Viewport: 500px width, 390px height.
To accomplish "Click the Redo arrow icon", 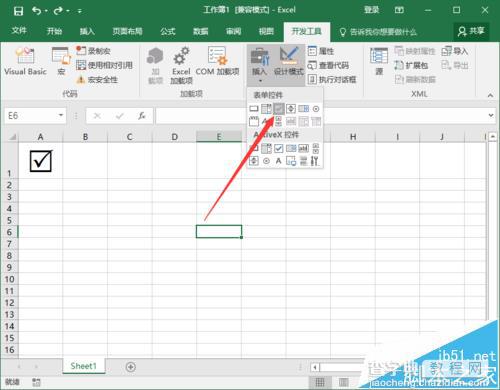I will pos(58,11).
